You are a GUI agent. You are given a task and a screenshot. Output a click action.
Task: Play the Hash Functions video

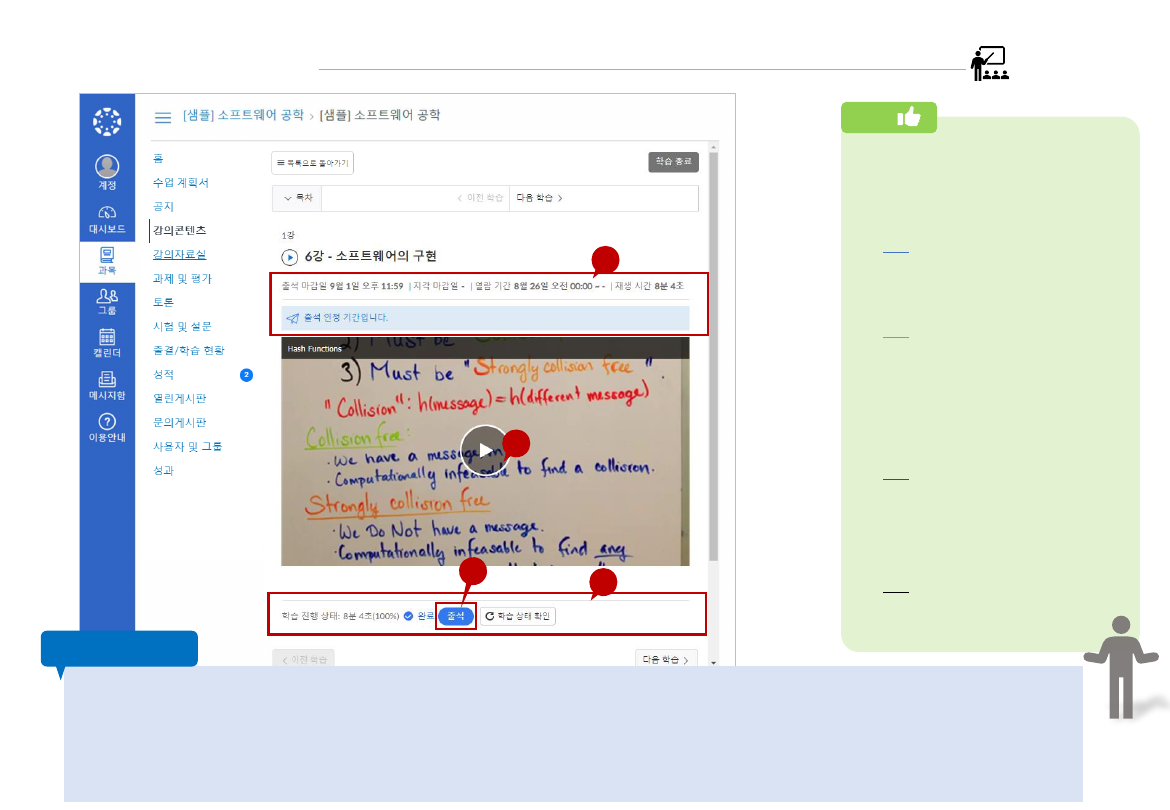484,450
